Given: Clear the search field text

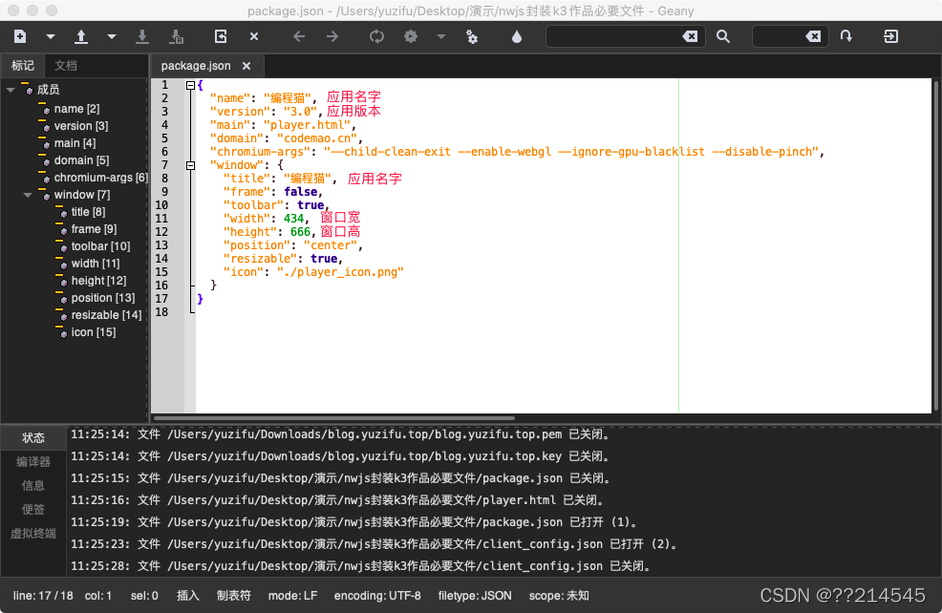Looking at the screenshot, I should 690,37.
